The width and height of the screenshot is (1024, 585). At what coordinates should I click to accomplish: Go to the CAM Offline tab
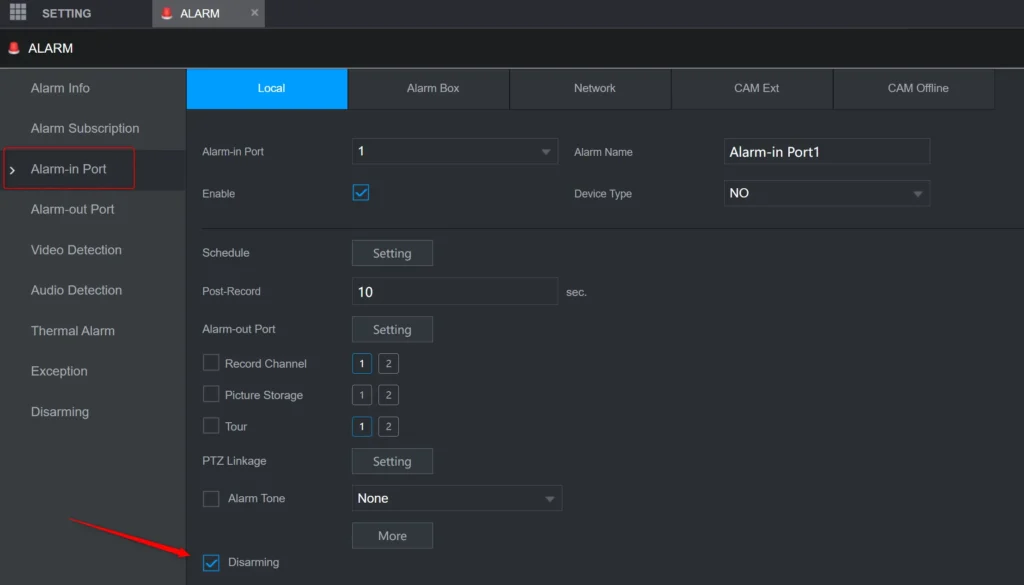click(914, 88)
